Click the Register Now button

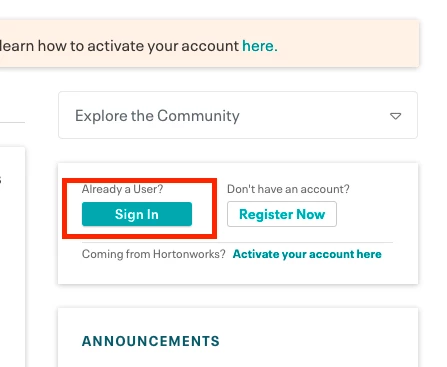pos(282,214)
